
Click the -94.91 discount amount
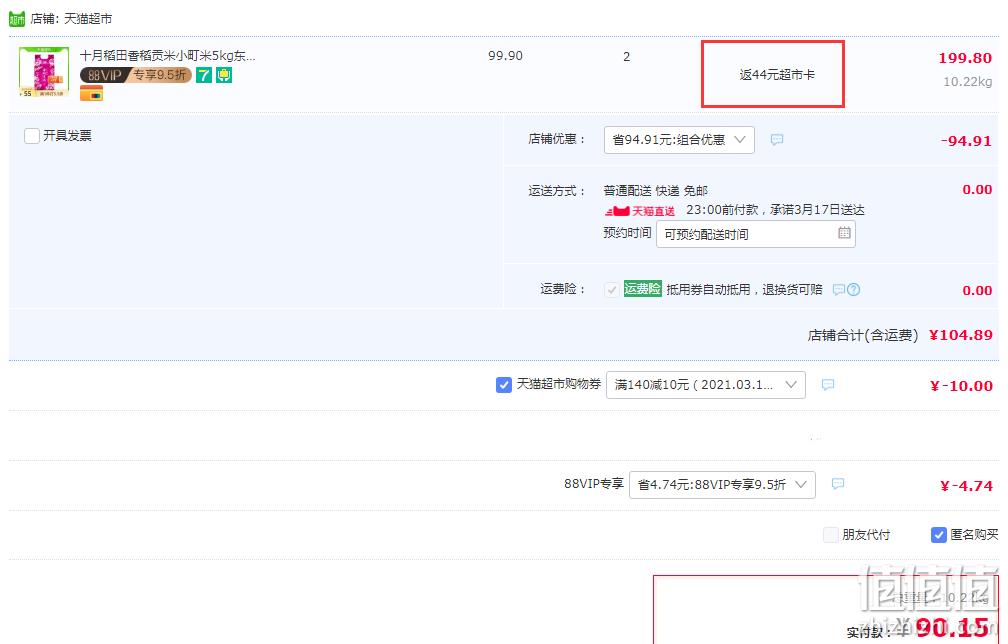coord(966,141)
